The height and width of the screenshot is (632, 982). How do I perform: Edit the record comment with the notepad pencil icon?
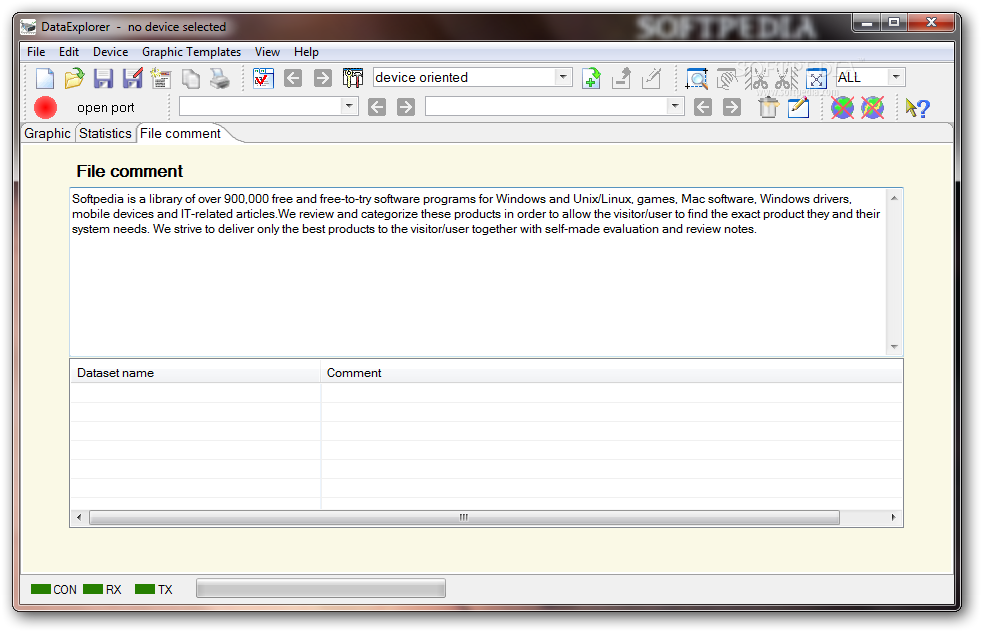coord(798,108)
